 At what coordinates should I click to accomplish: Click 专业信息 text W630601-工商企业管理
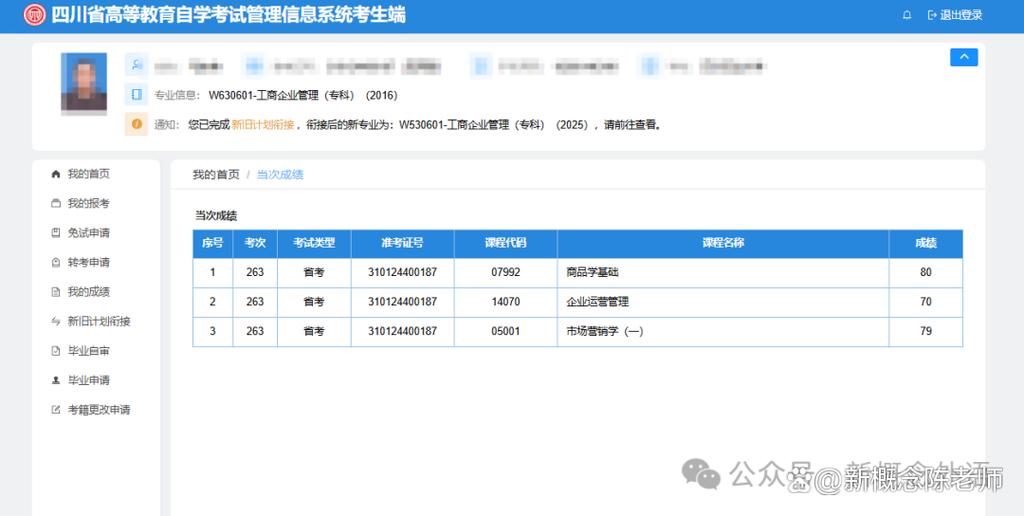point(303,95)
